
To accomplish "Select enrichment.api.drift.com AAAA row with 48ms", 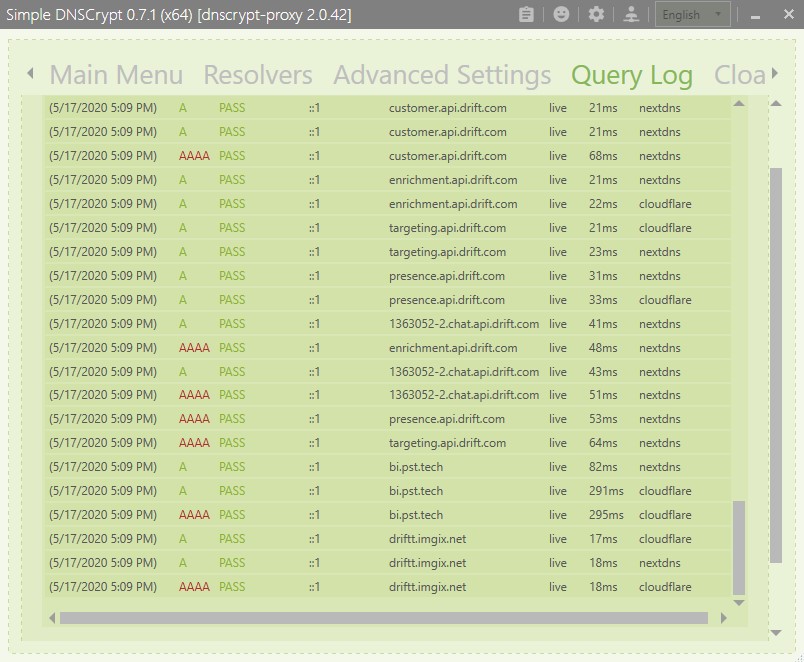I will point(388,348).
